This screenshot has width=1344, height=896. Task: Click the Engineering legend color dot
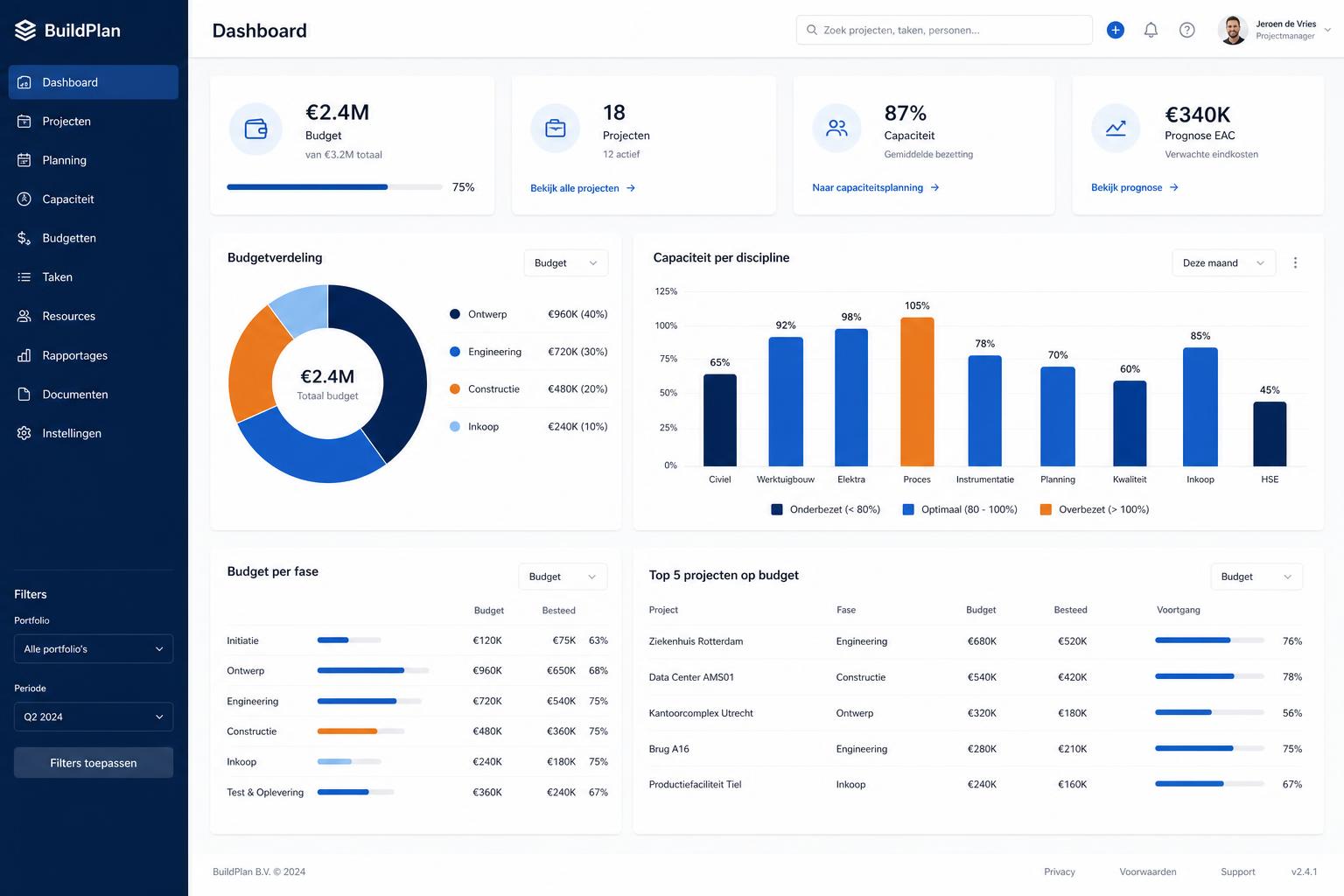455,352
